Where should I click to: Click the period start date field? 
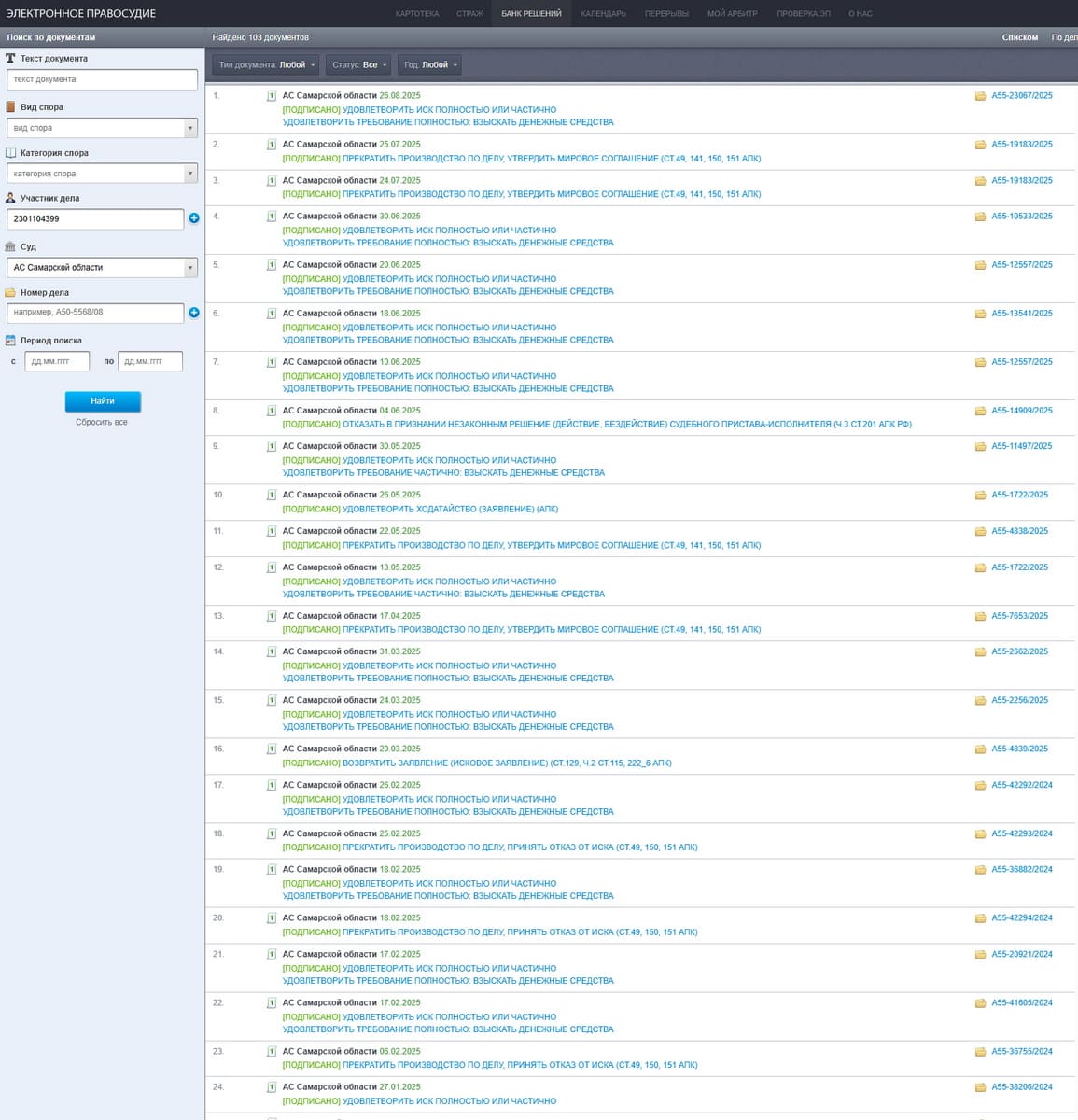(x=56, y=361)
